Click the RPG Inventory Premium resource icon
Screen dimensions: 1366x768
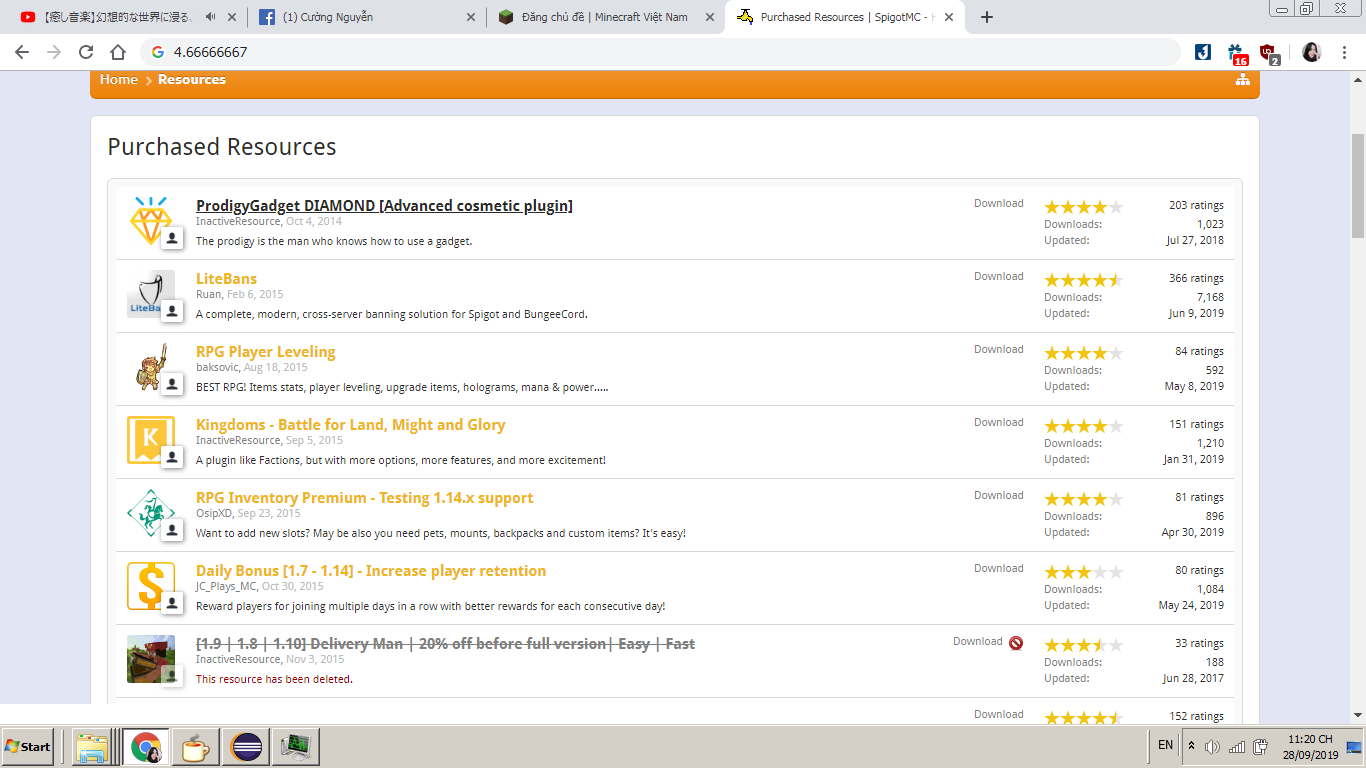[x=151, y=513]
